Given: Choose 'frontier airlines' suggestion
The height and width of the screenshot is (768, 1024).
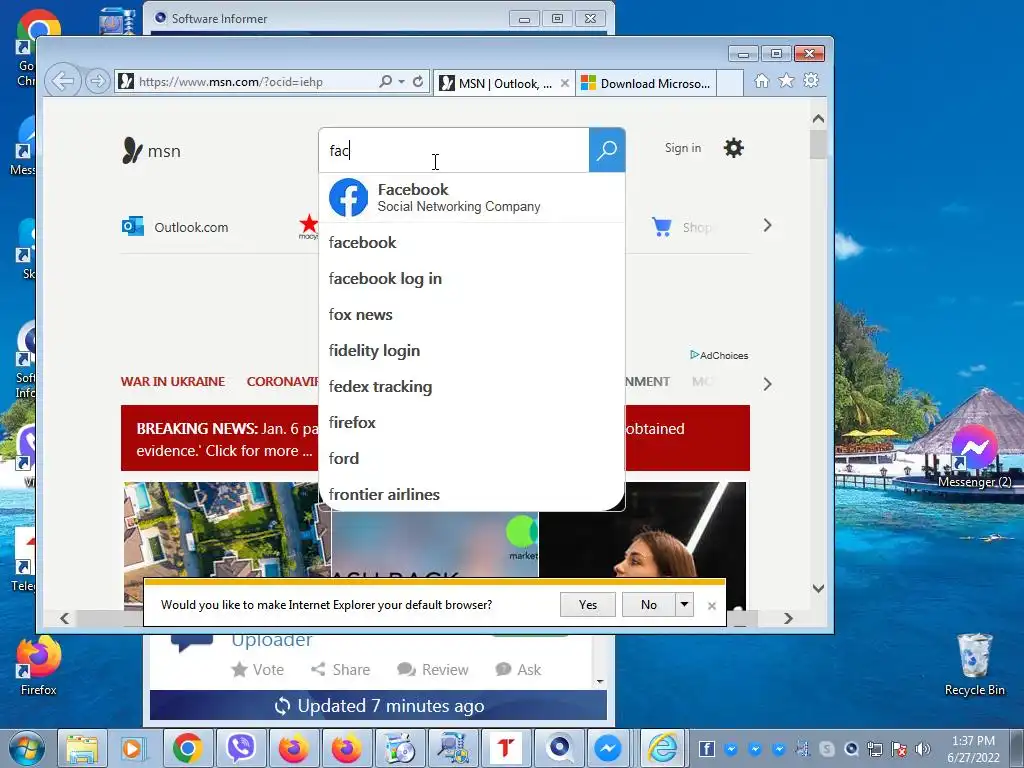Looking at the screenshot, I should [x=472, y=494].
